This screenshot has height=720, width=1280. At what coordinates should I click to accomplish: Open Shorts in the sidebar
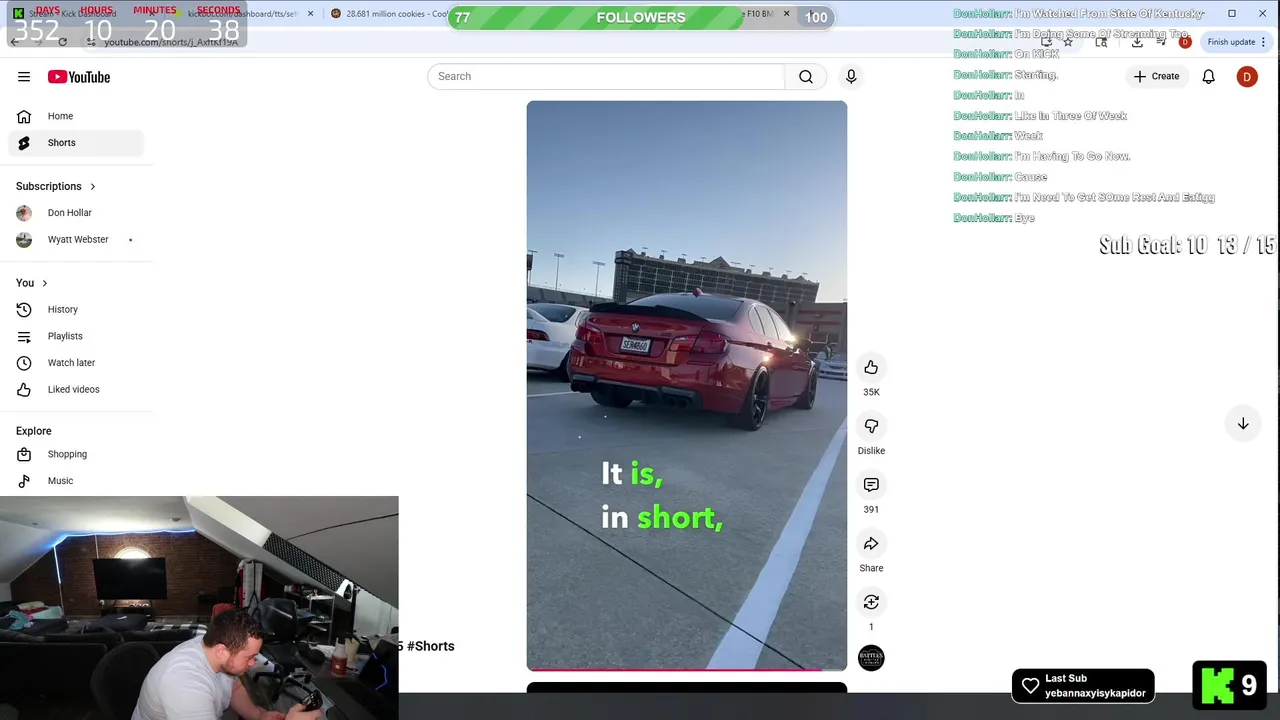[76, 143]
